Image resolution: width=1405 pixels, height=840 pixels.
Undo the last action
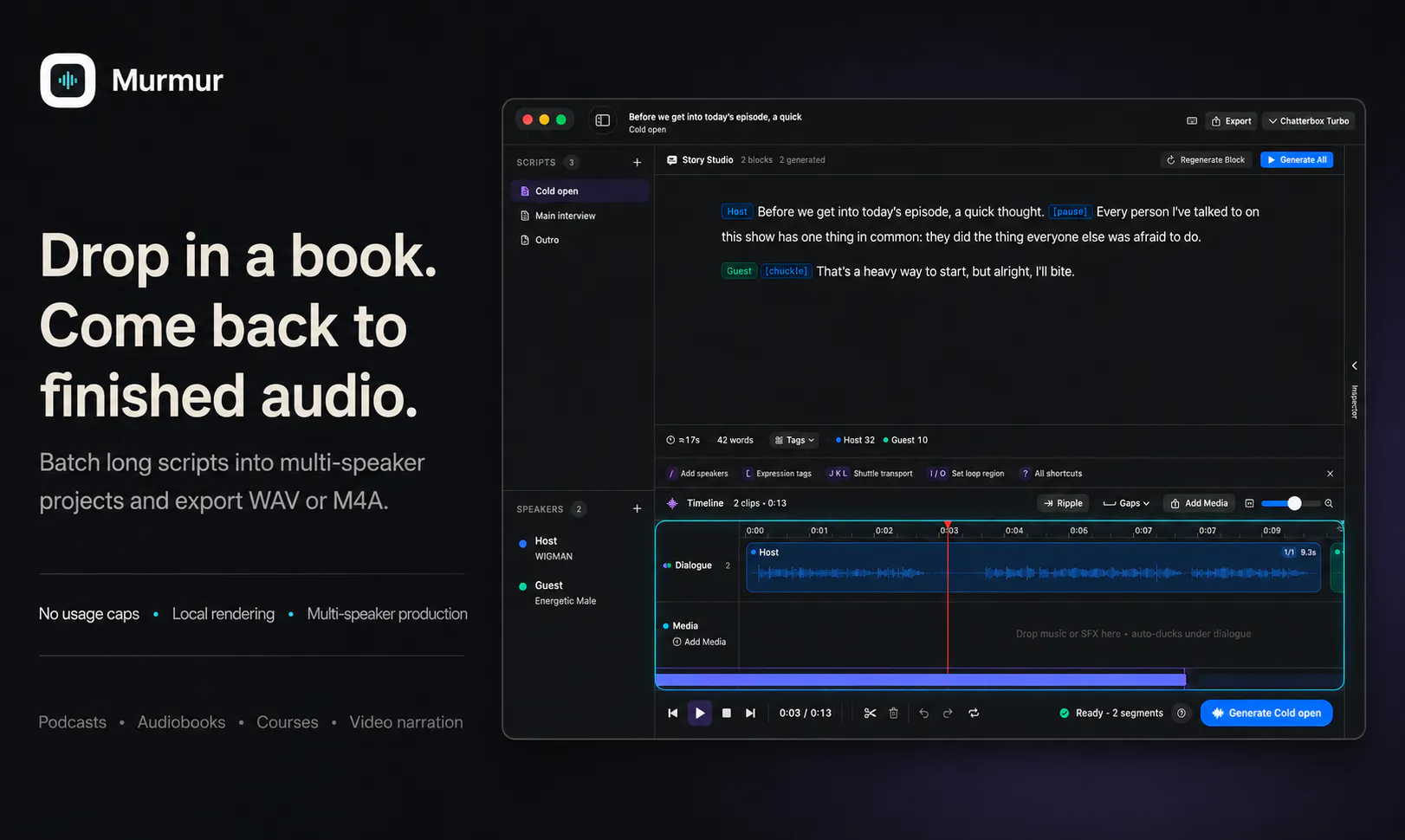click(x=923, y=714)
